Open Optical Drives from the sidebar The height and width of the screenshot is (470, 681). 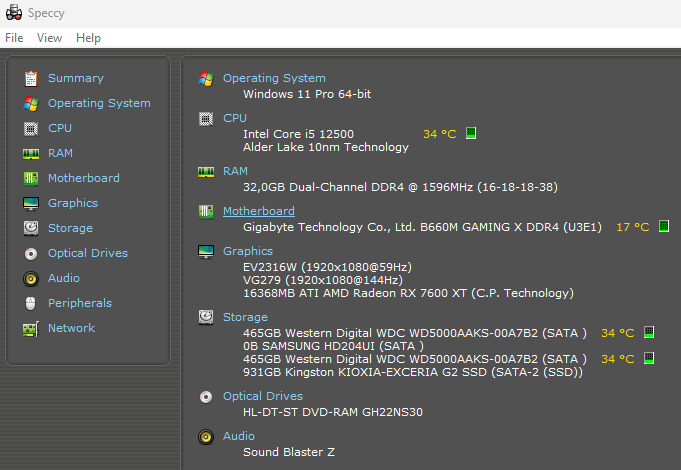[88, 253]
